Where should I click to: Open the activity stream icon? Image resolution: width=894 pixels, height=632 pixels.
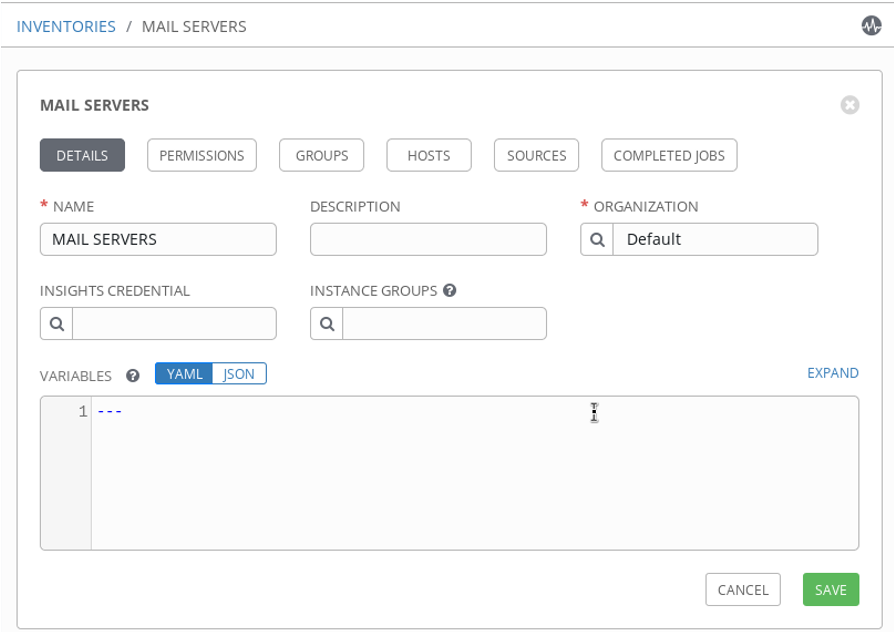[x=871, y=26]
